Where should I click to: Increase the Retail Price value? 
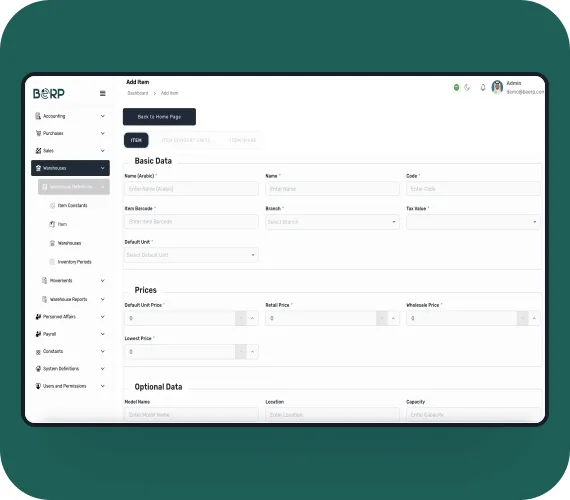coord(393,318)
